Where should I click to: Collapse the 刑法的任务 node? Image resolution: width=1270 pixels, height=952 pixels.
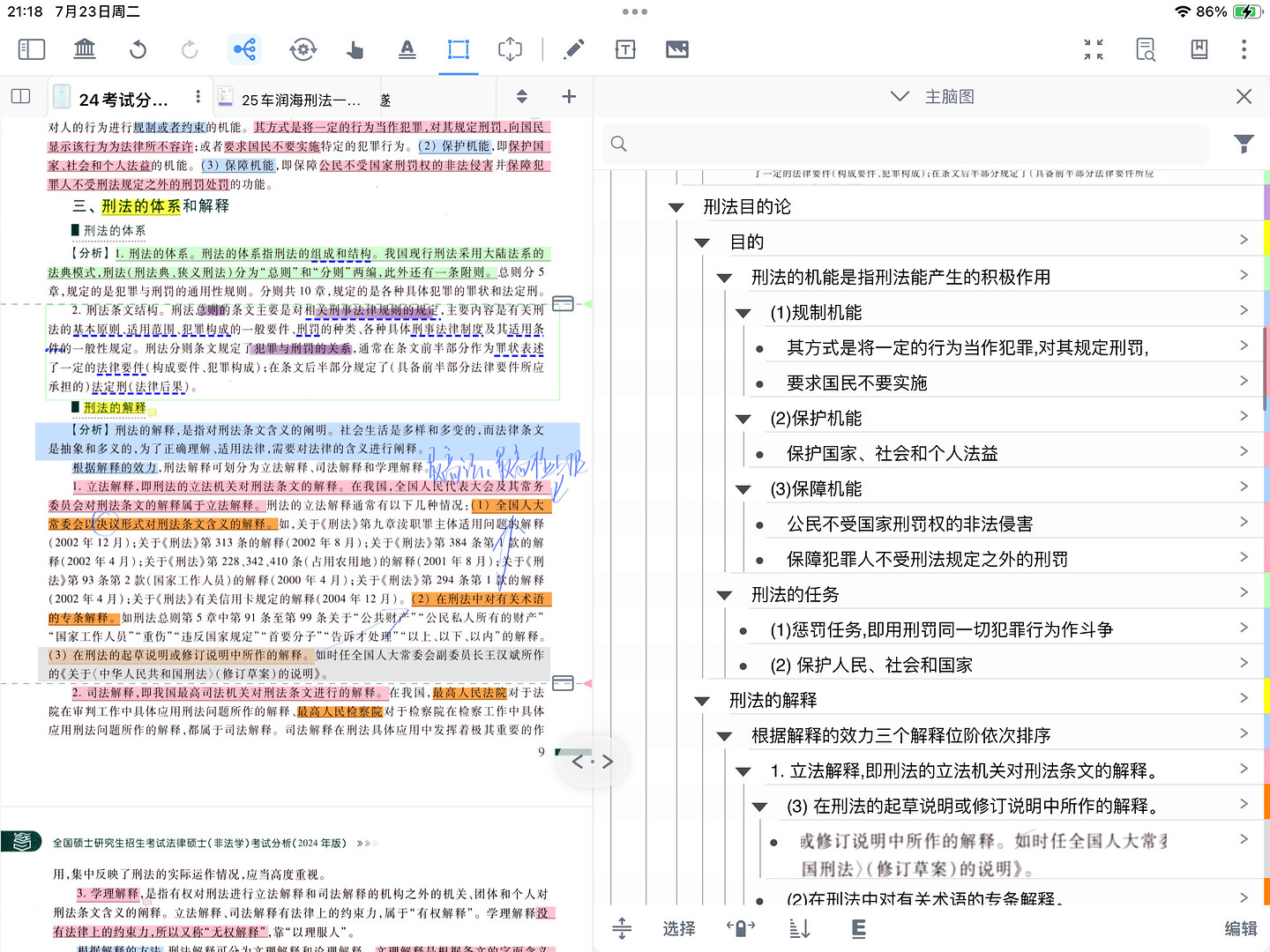(x=724, y=595)
